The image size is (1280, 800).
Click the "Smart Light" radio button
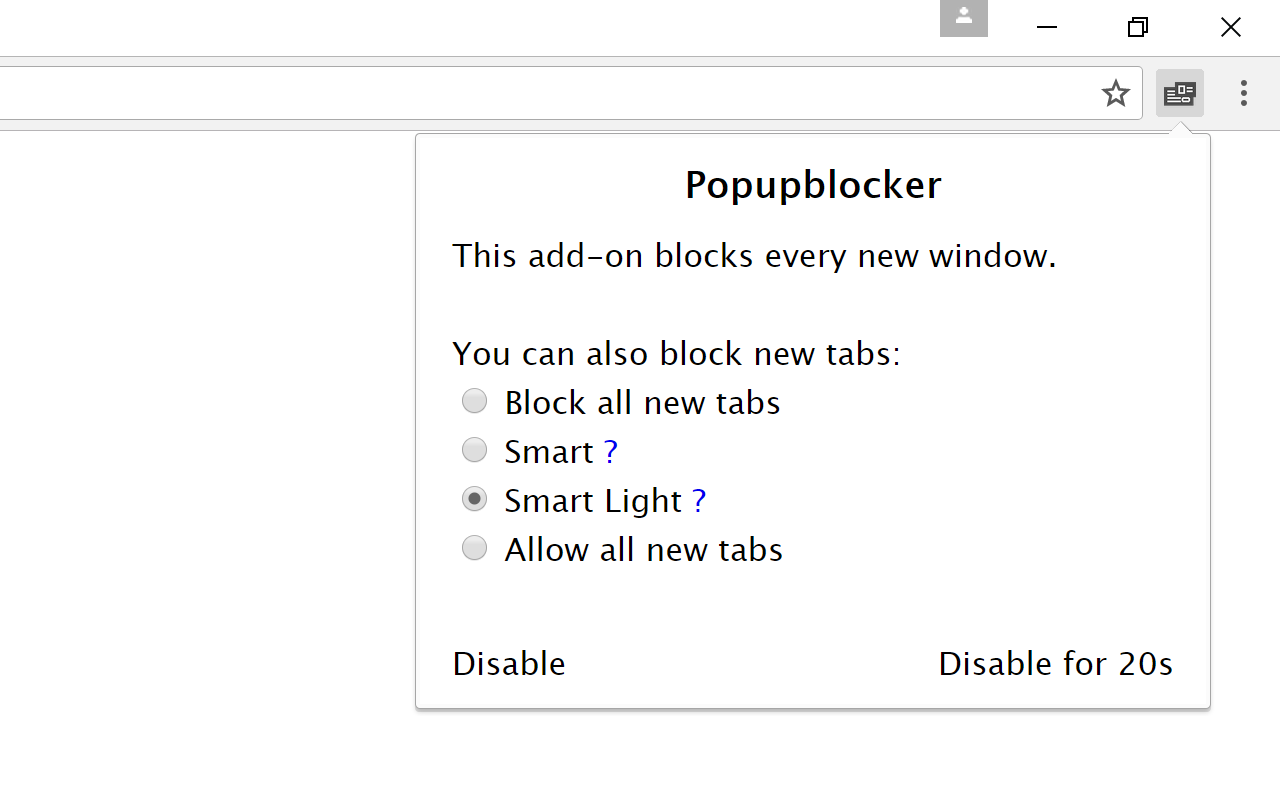(474, 498)
